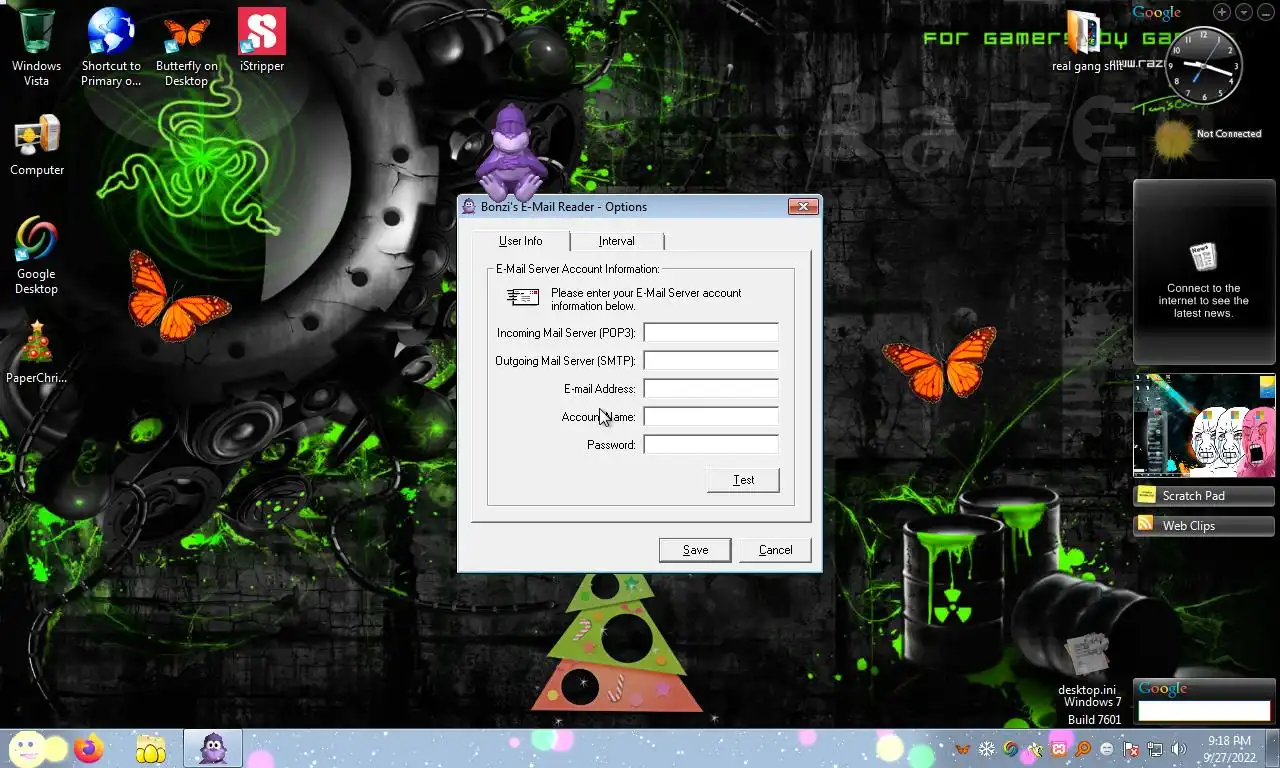Open the real gang folder icon
This screenshot has width=1280, height=768.
coord(1085,42)
